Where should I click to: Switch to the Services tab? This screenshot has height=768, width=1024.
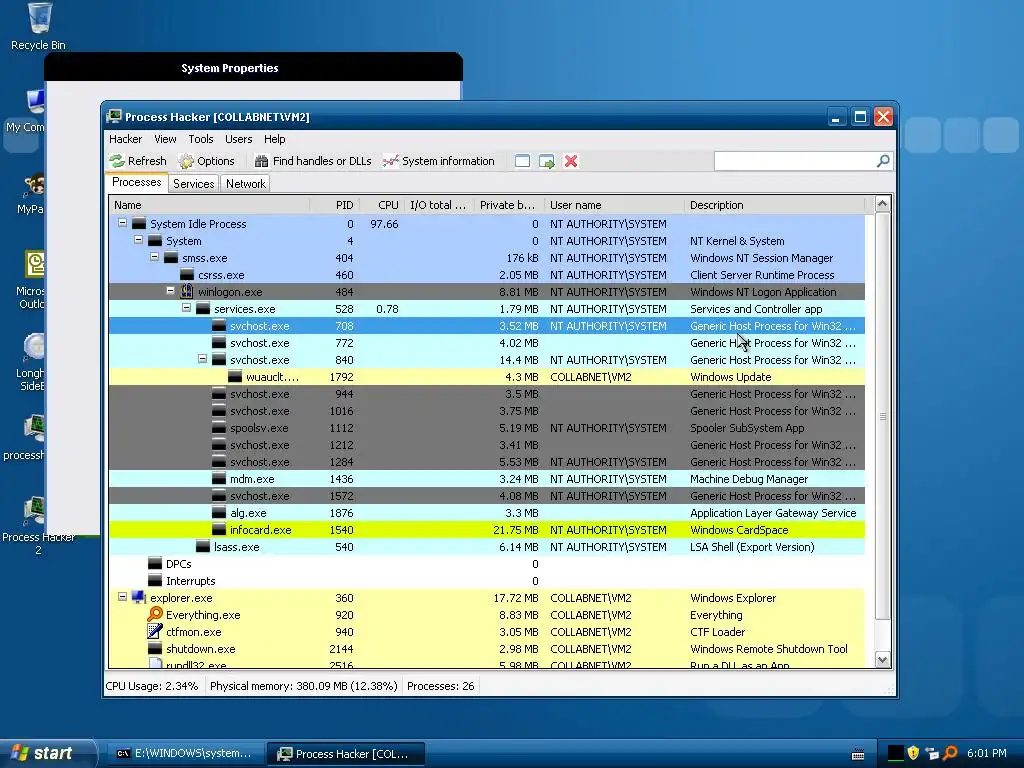193,184
